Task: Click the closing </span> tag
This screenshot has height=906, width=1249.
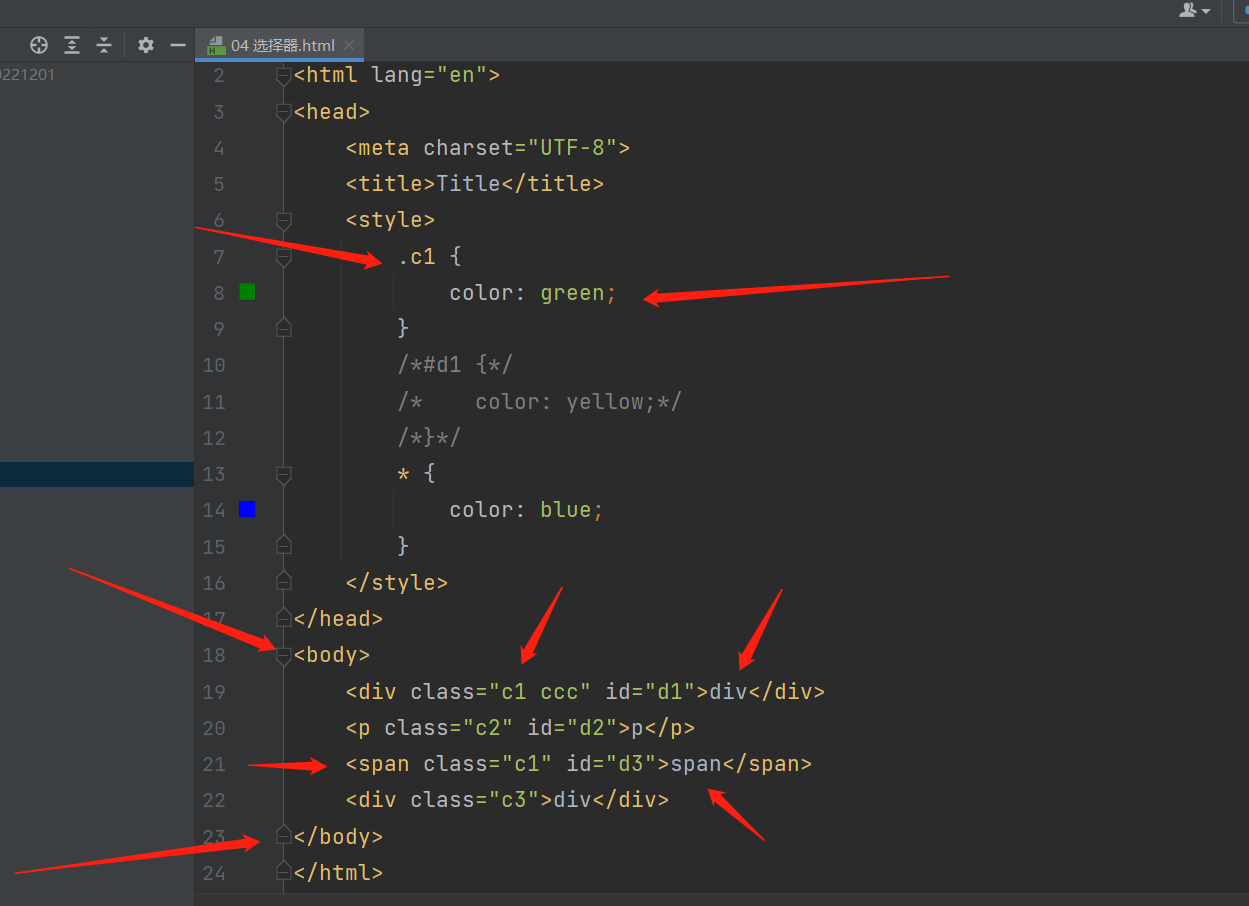Action: click(x=767, y=764)
